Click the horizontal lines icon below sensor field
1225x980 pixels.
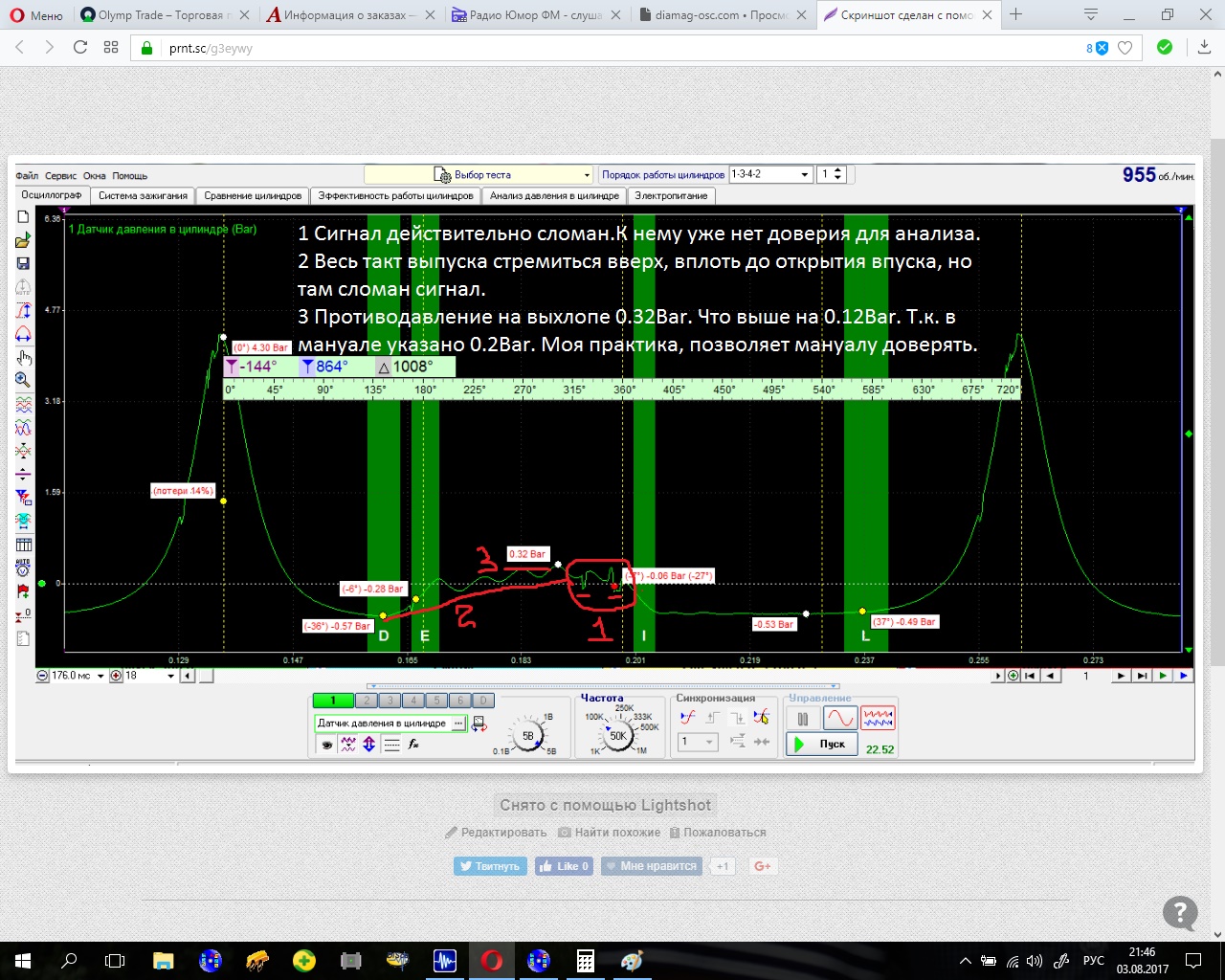pos(391,745)
